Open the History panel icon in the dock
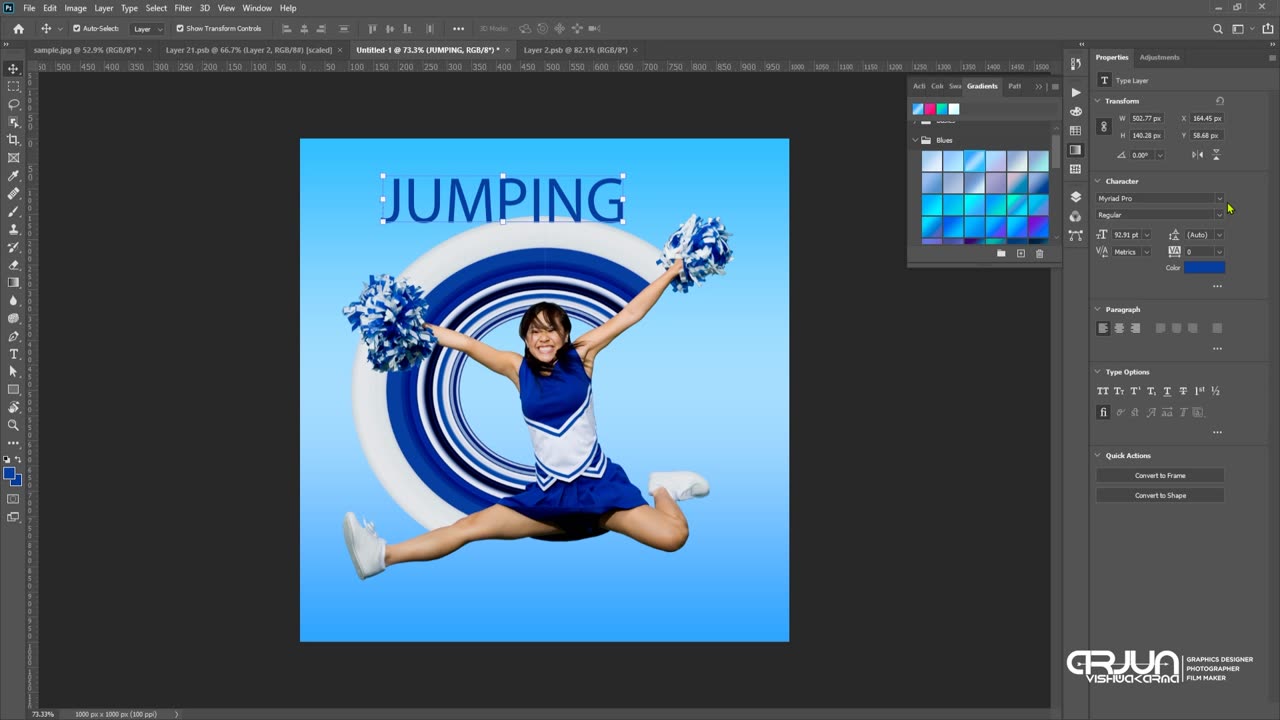The height and width of the screenshot is (720, 1280). 1075,64
